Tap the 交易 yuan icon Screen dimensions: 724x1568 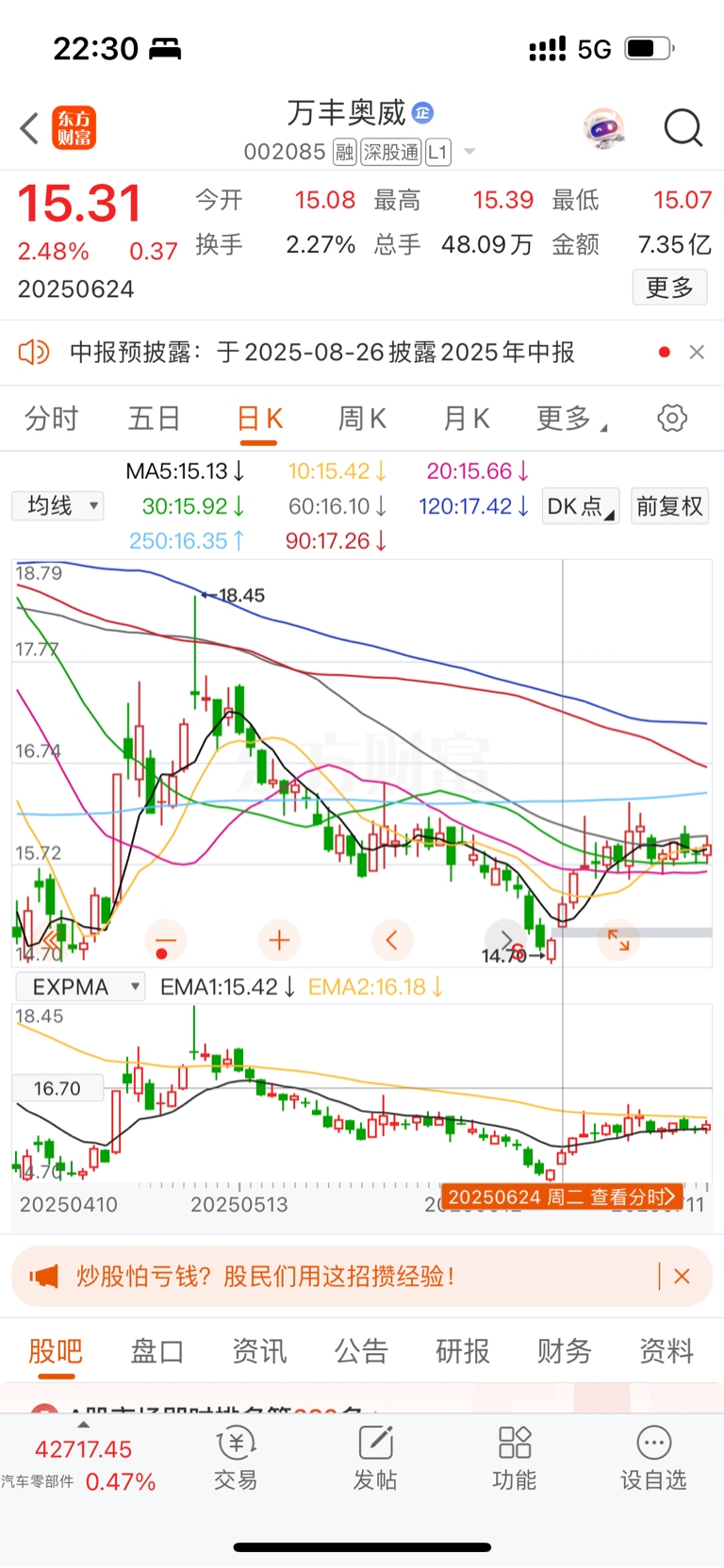[236, 1444]
